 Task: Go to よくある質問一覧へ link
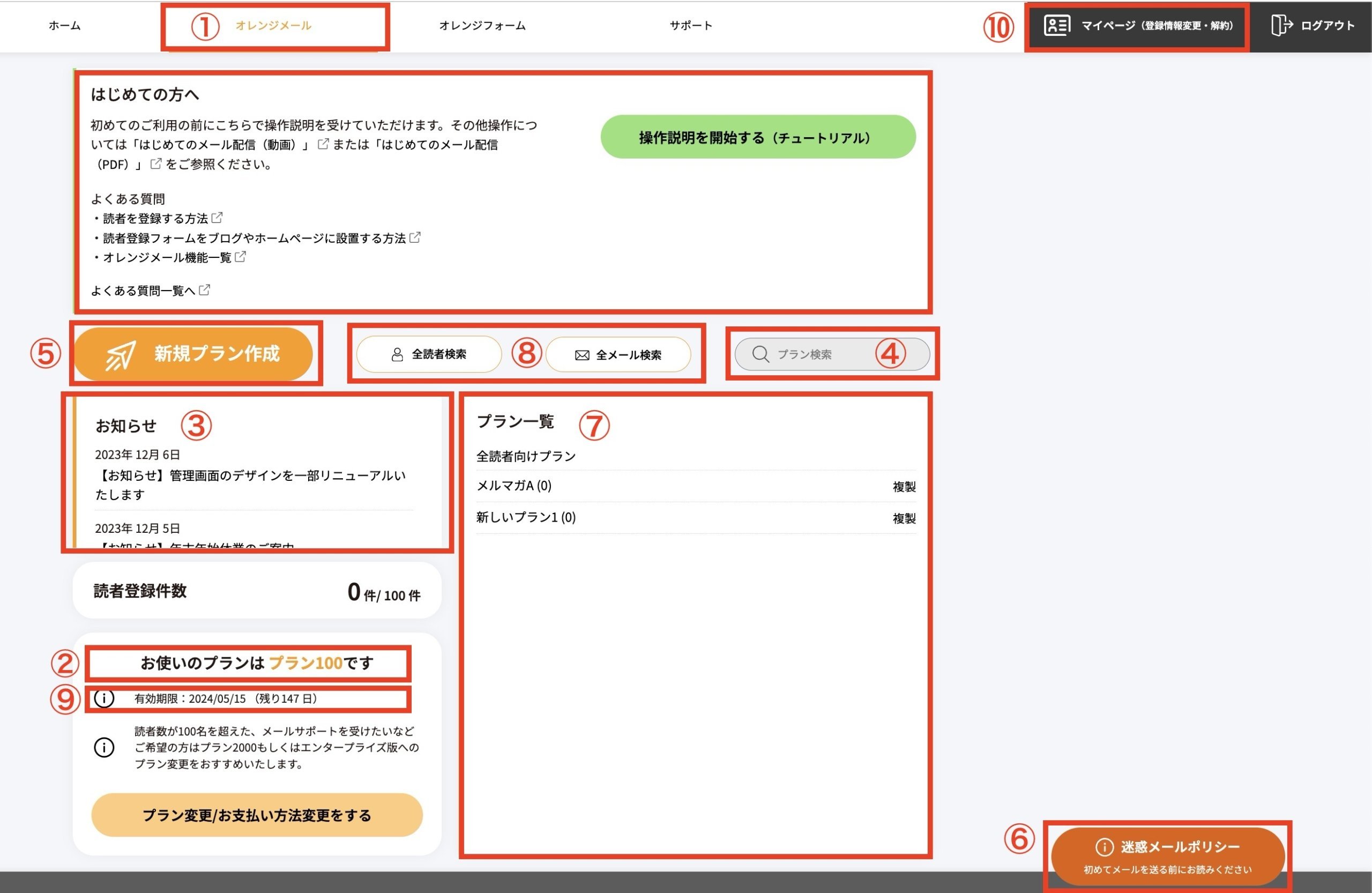(143, 291)
